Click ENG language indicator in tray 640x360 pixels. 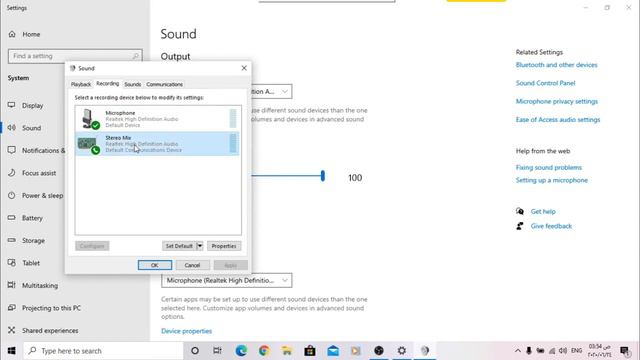[576, 351]
